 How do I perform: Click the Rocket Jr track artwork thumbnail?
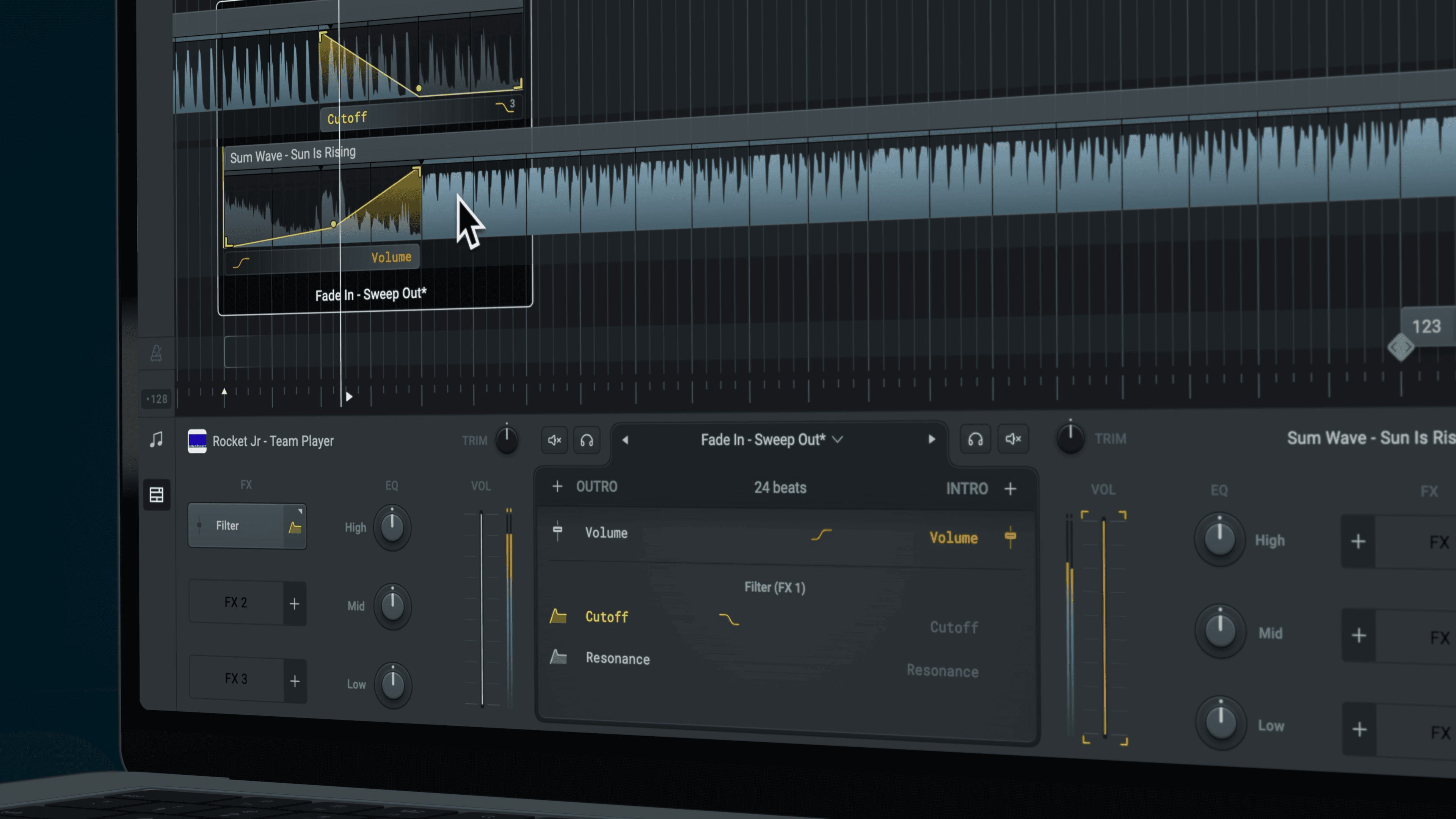[197, 441]
